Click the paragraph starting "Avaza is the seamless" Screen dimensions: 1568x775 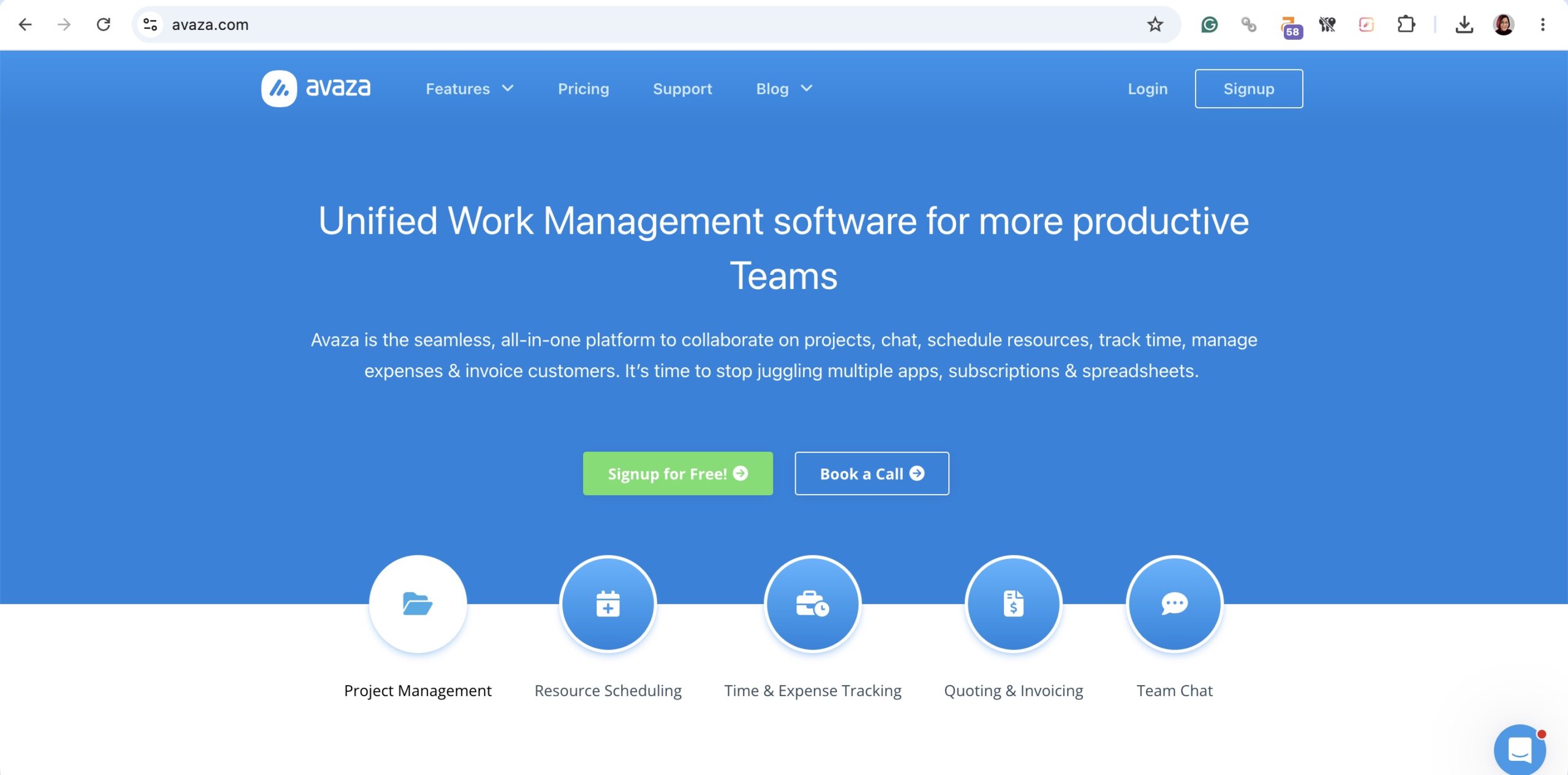pos(784,355)
